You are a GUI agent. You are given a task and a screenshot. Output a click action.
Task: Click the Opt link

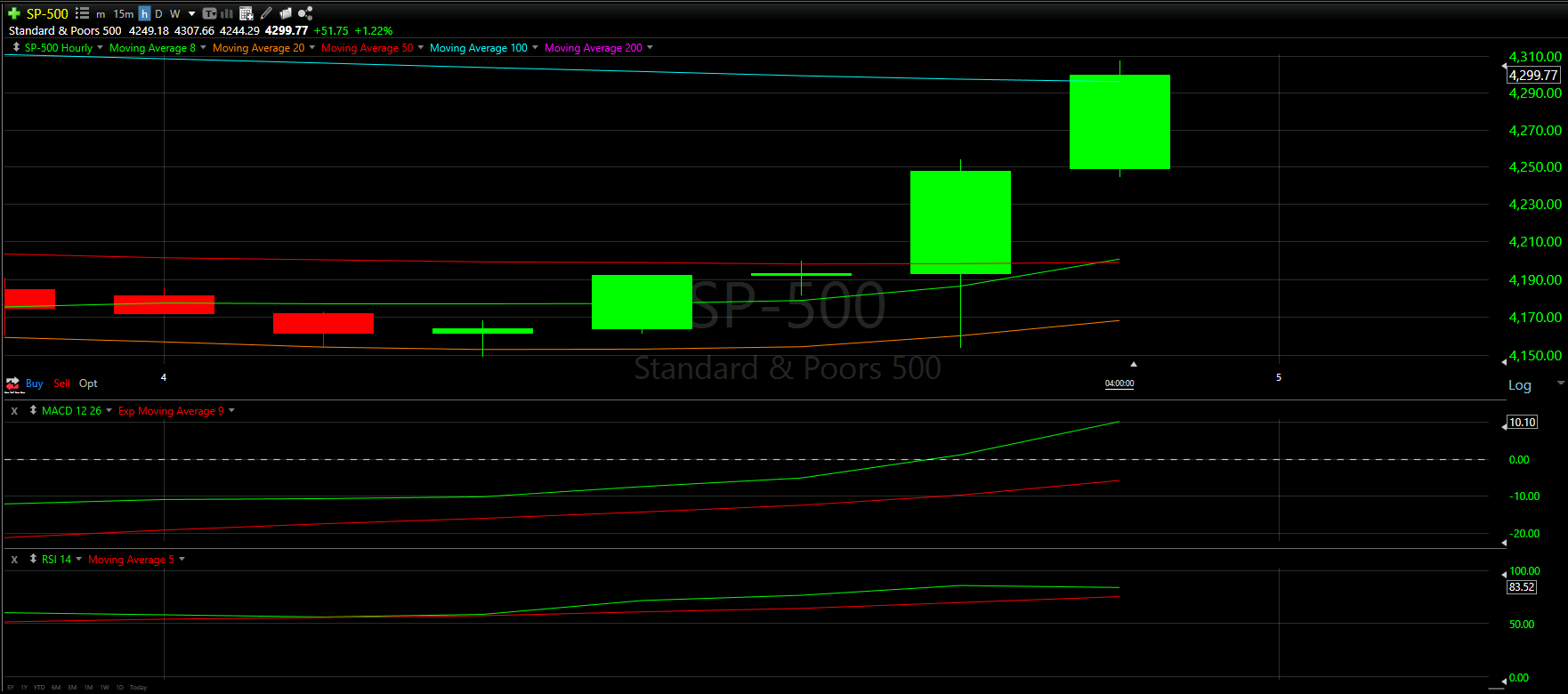tap(88, 383)
